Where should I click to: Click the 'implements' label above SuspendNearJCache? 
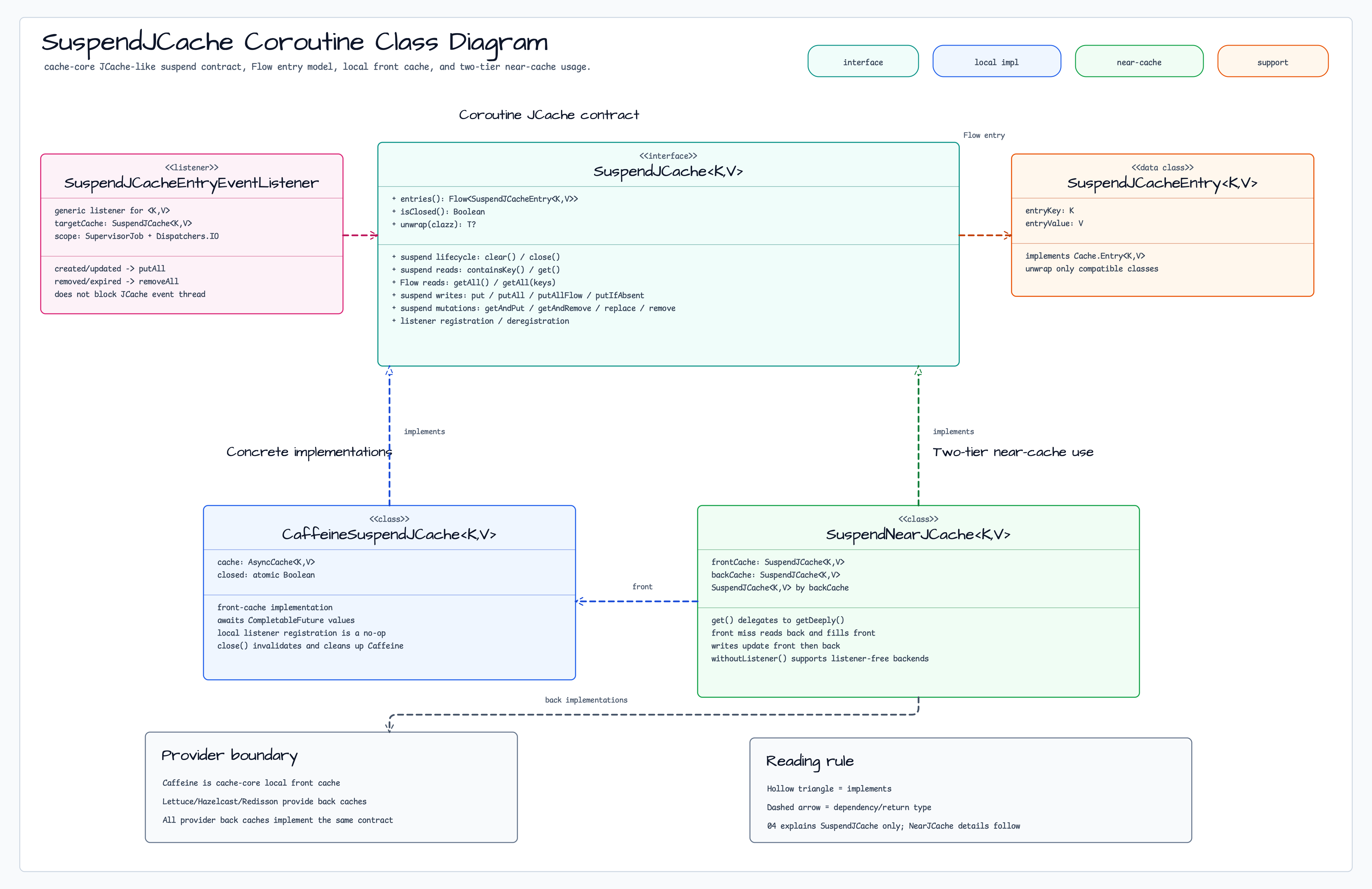pos(953,431)
